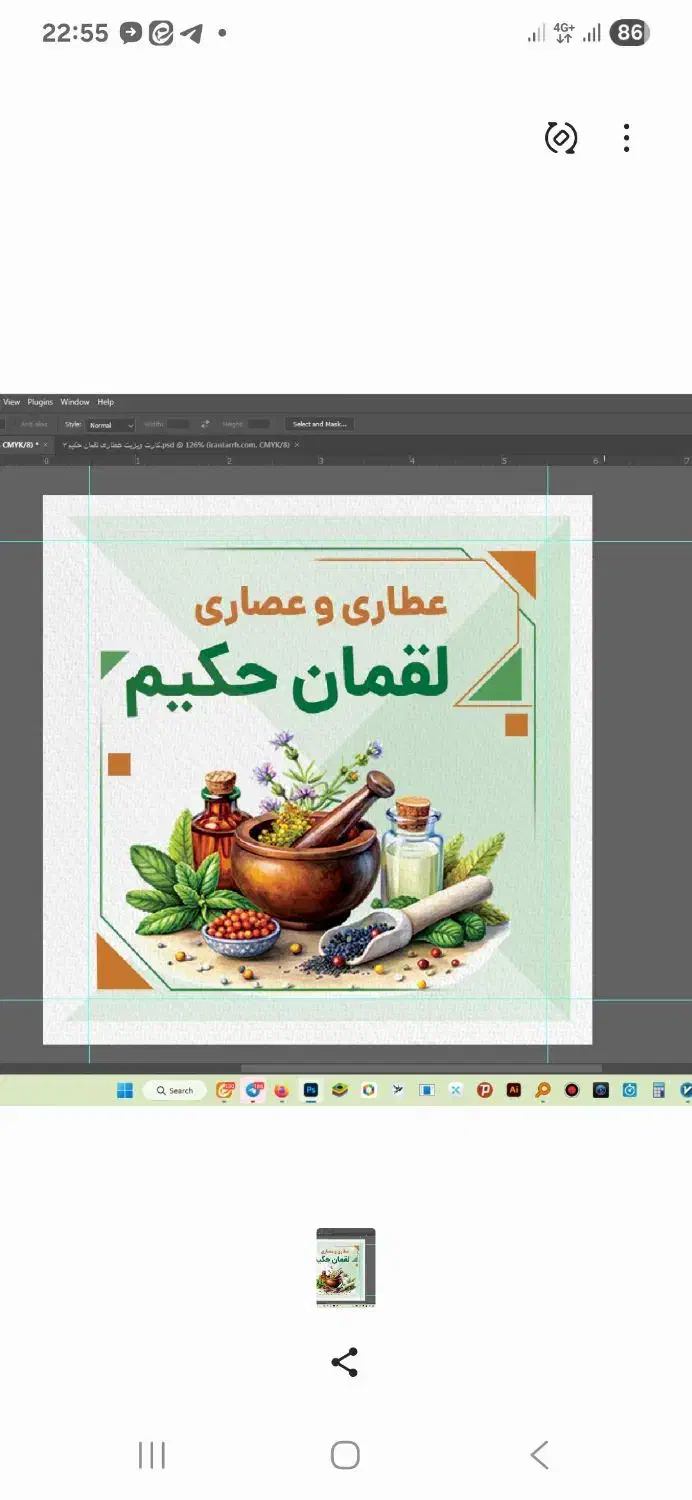Screen dimensions: 692x1500
Task: Click the Photoshop icon in the taskbar
Action: tap(311, 1090)
